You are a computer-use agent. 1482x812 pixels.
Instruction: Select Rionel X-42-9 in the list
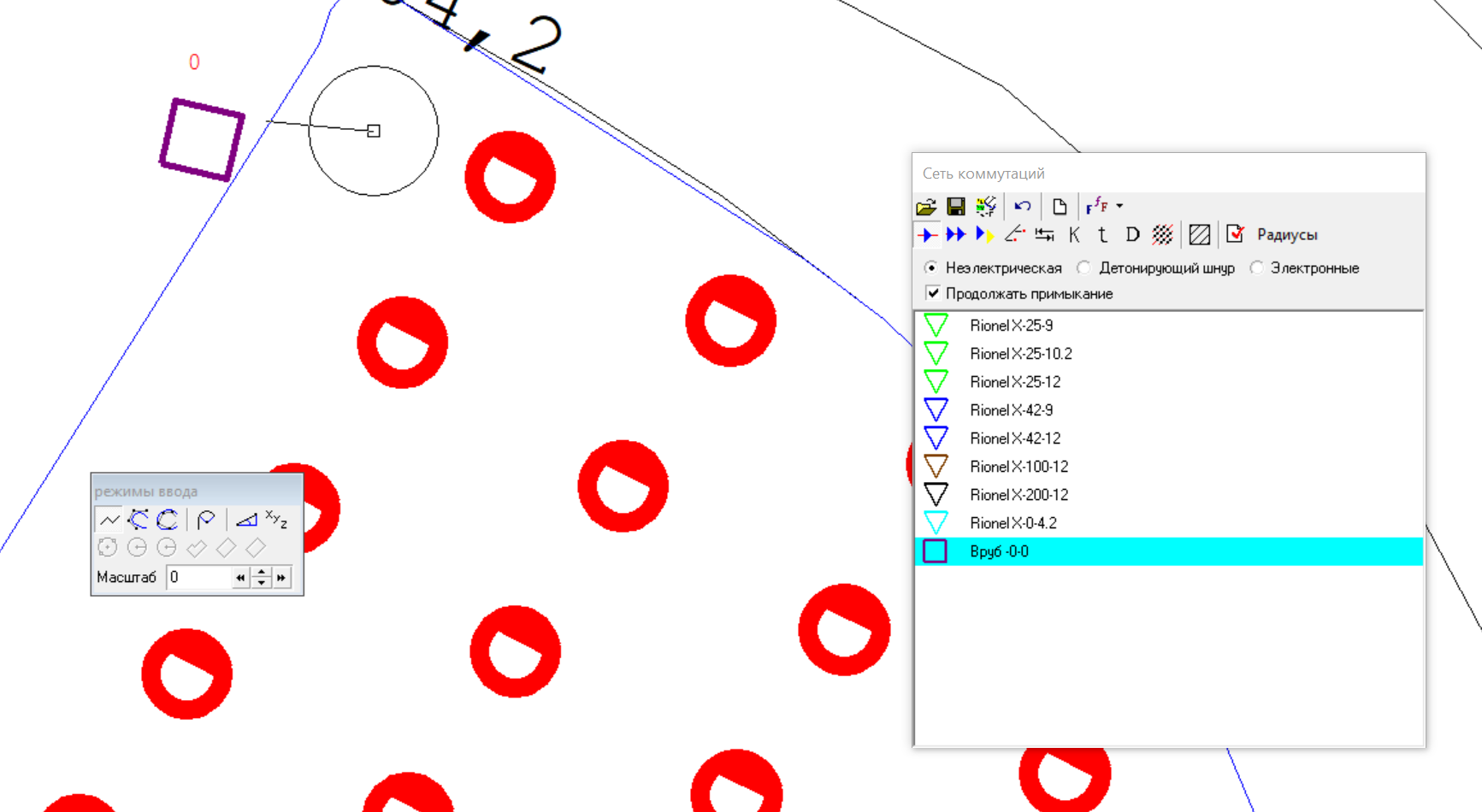(x=1168, y=410)
